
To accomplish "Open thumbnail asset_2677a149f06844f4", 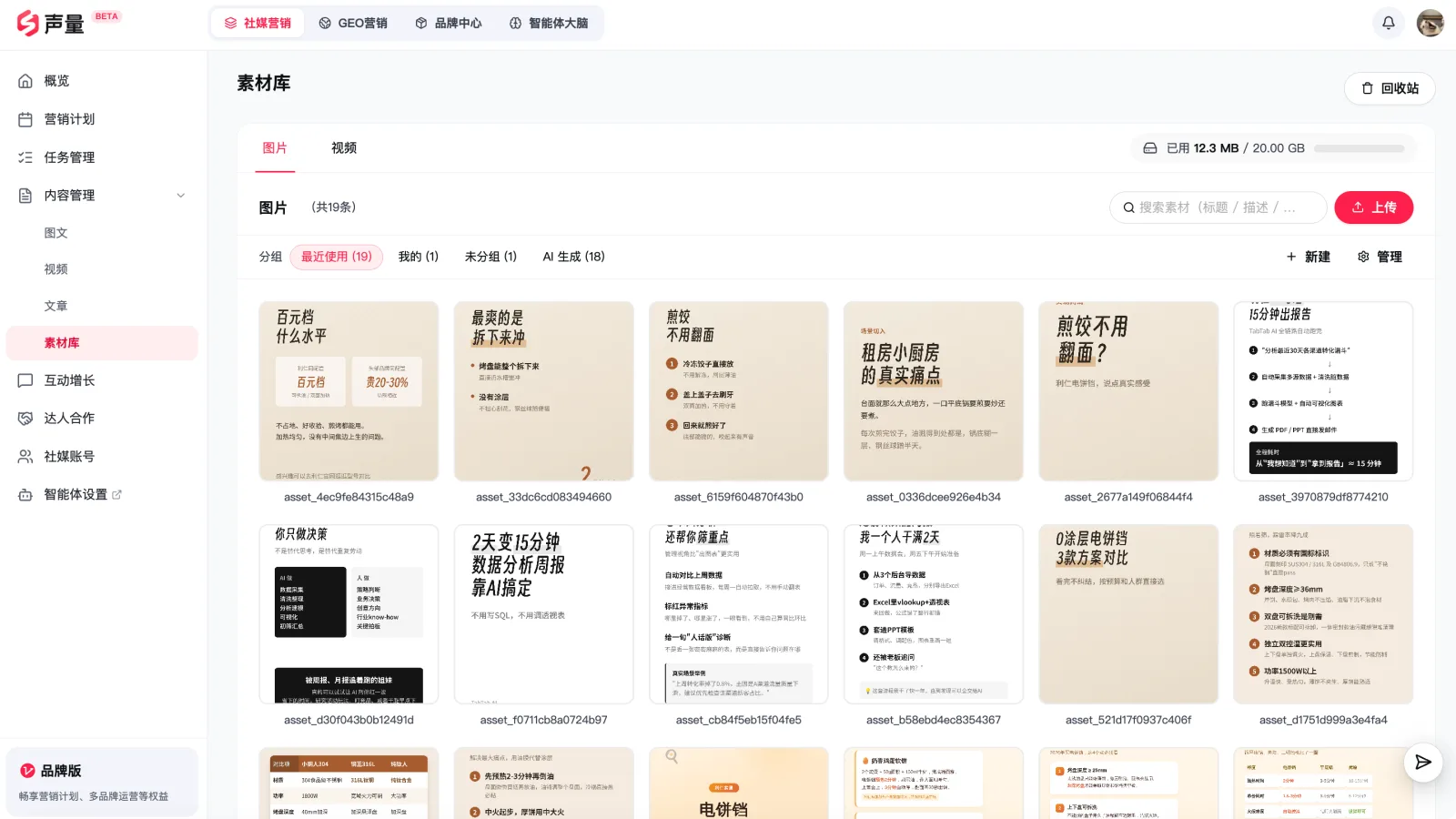I will 1128,391.
